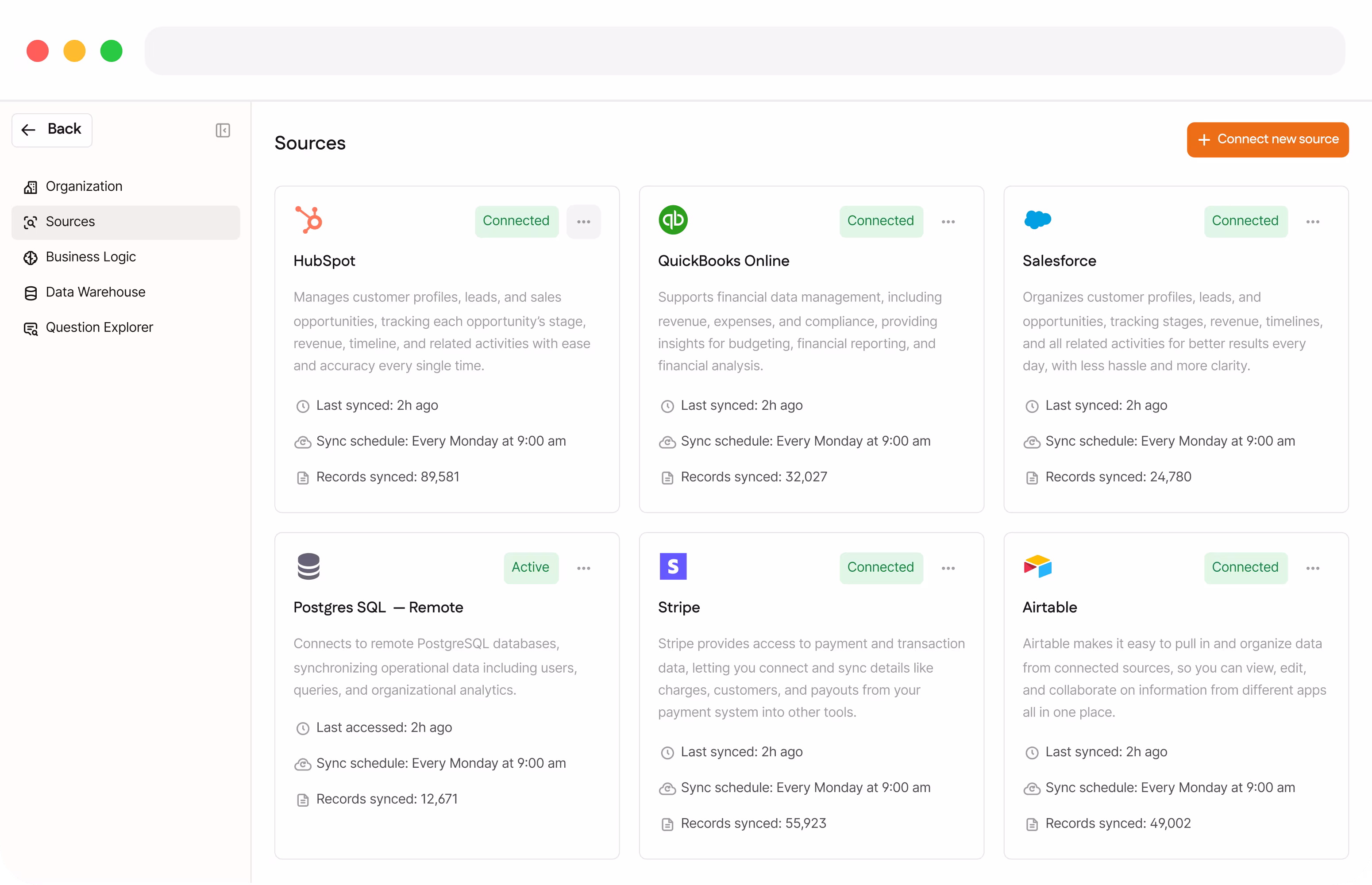Open the Postgres SQL more options menu
The height and width of the screenshot is (885, 1372).
coord(583,568)
